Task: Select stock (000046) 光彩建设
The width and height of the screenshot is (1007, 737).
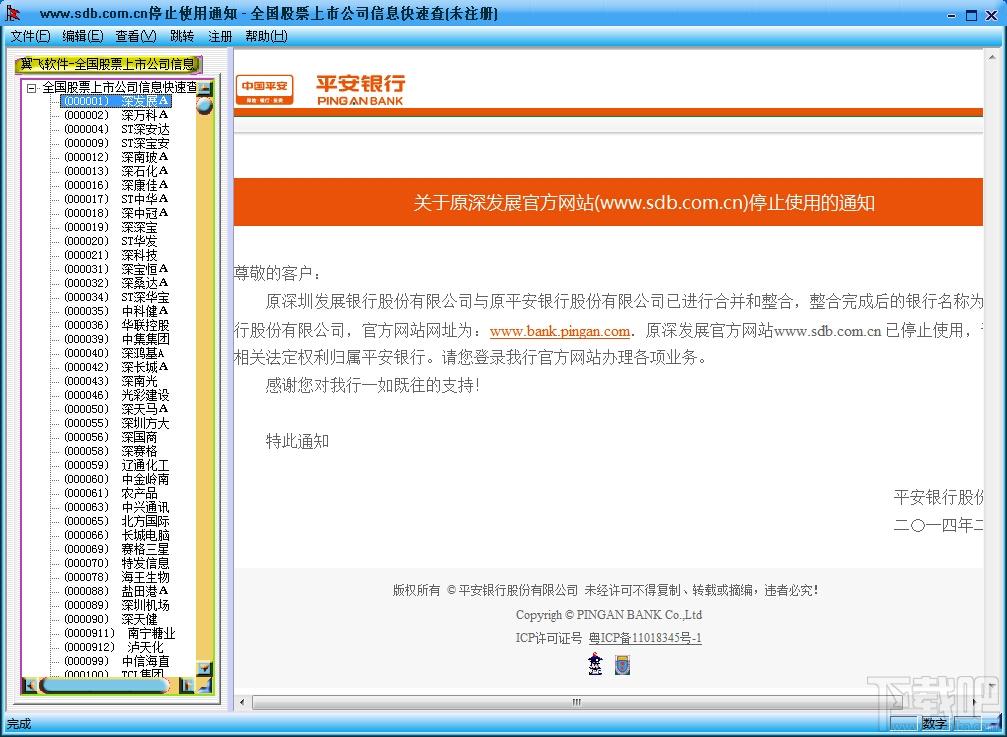Action: [x=117, y=395]
